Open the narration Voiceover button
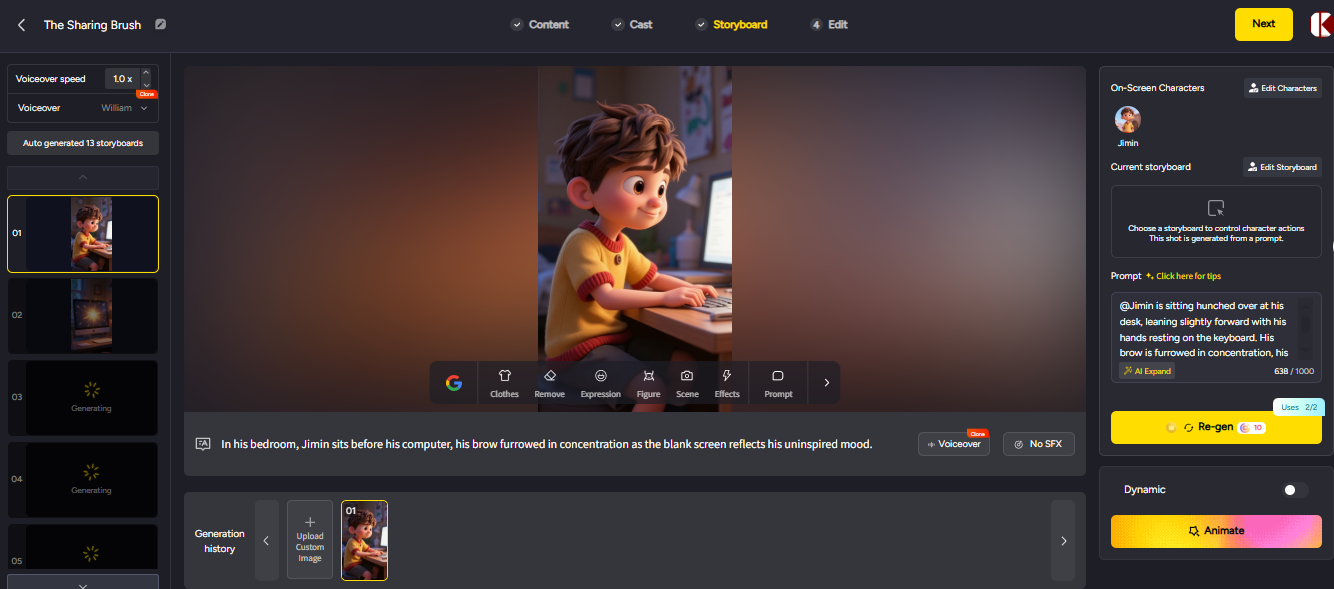The width and height of the screenshot is (1334, 589). pyautogui.click(x=953, y=444)
